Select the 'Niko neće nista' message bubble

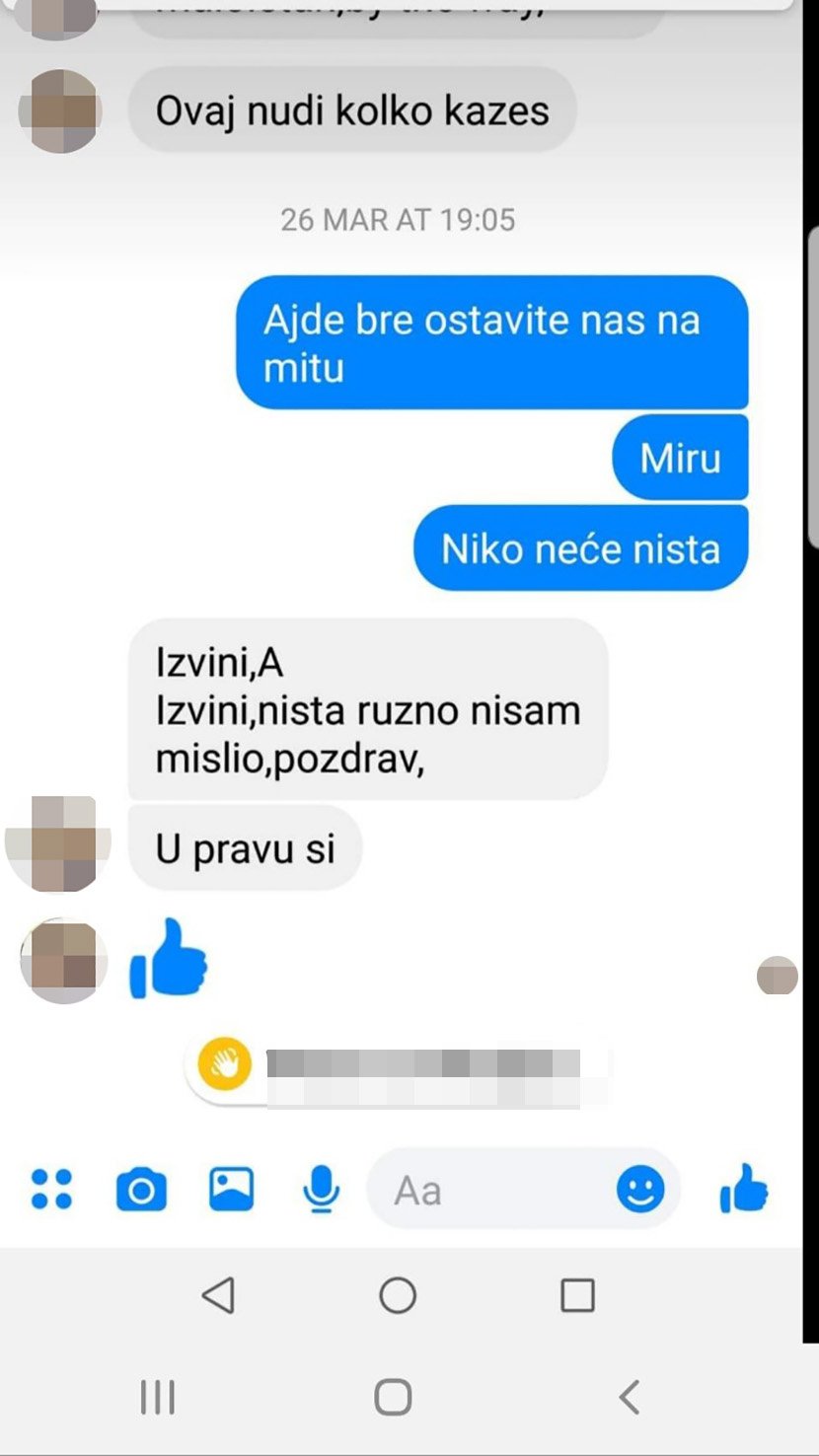click(x=580, y=548)
